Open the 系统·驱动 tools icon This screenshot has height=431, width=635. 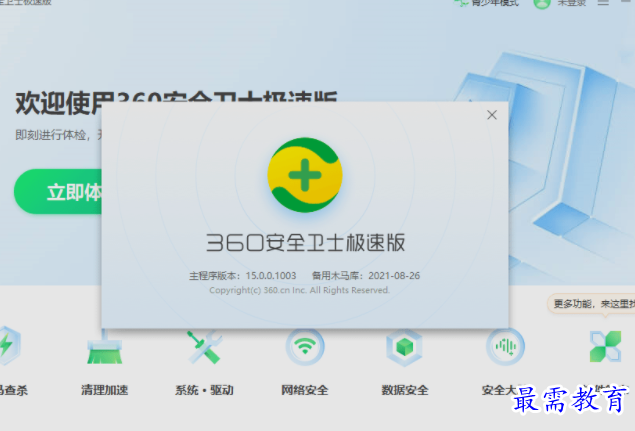coord(205,347)
